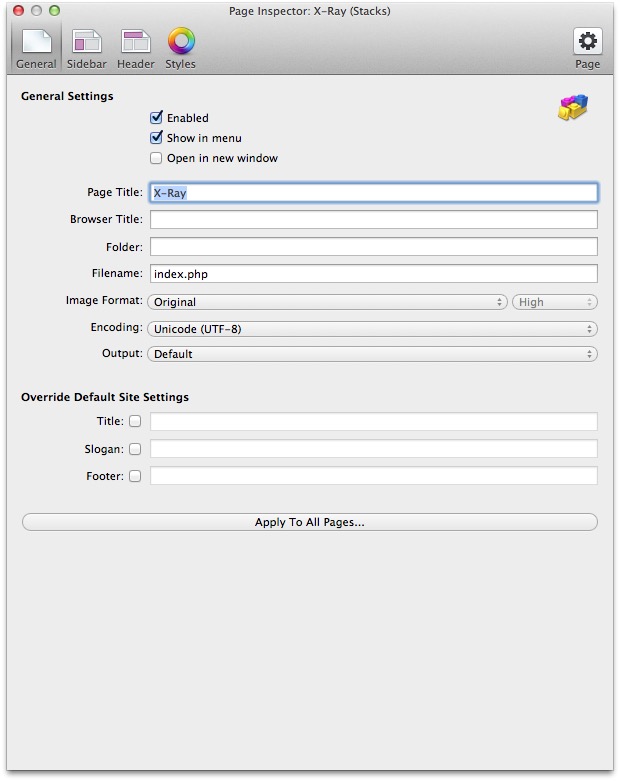Toggle the Show in menu checkbox

tap(156, 137)
